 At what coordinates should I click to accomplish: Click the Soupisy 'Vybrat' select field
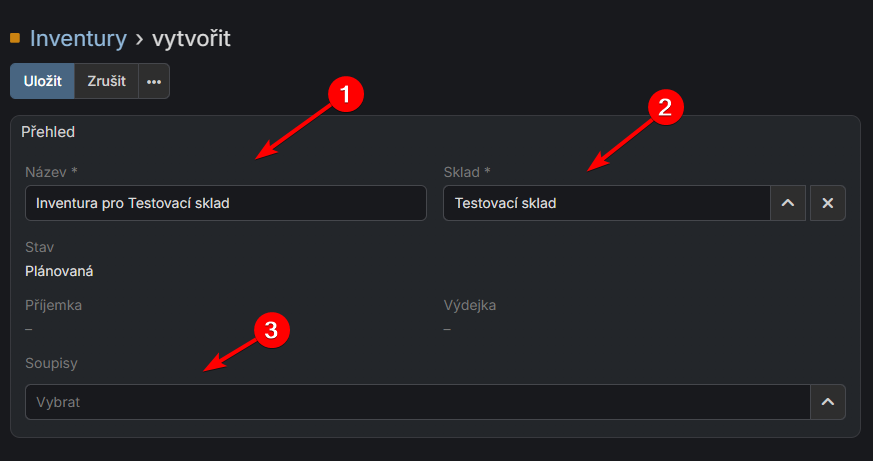click(416, 402)
